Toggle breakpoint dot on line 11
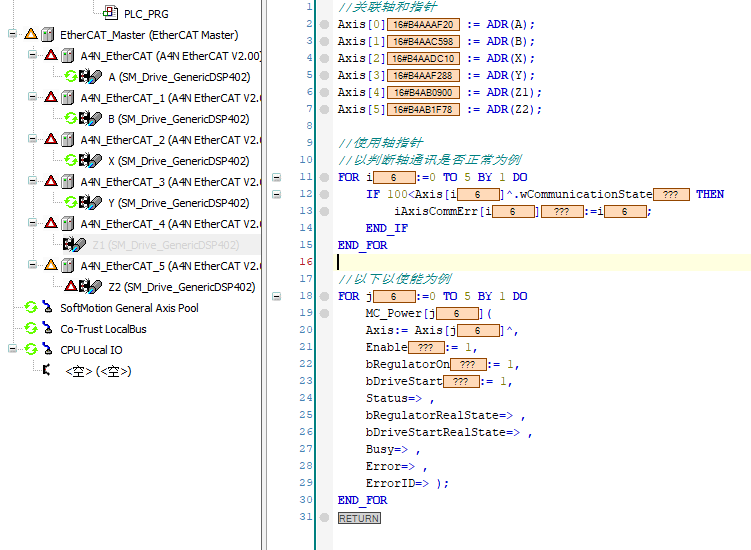 [x=324, y=177]
